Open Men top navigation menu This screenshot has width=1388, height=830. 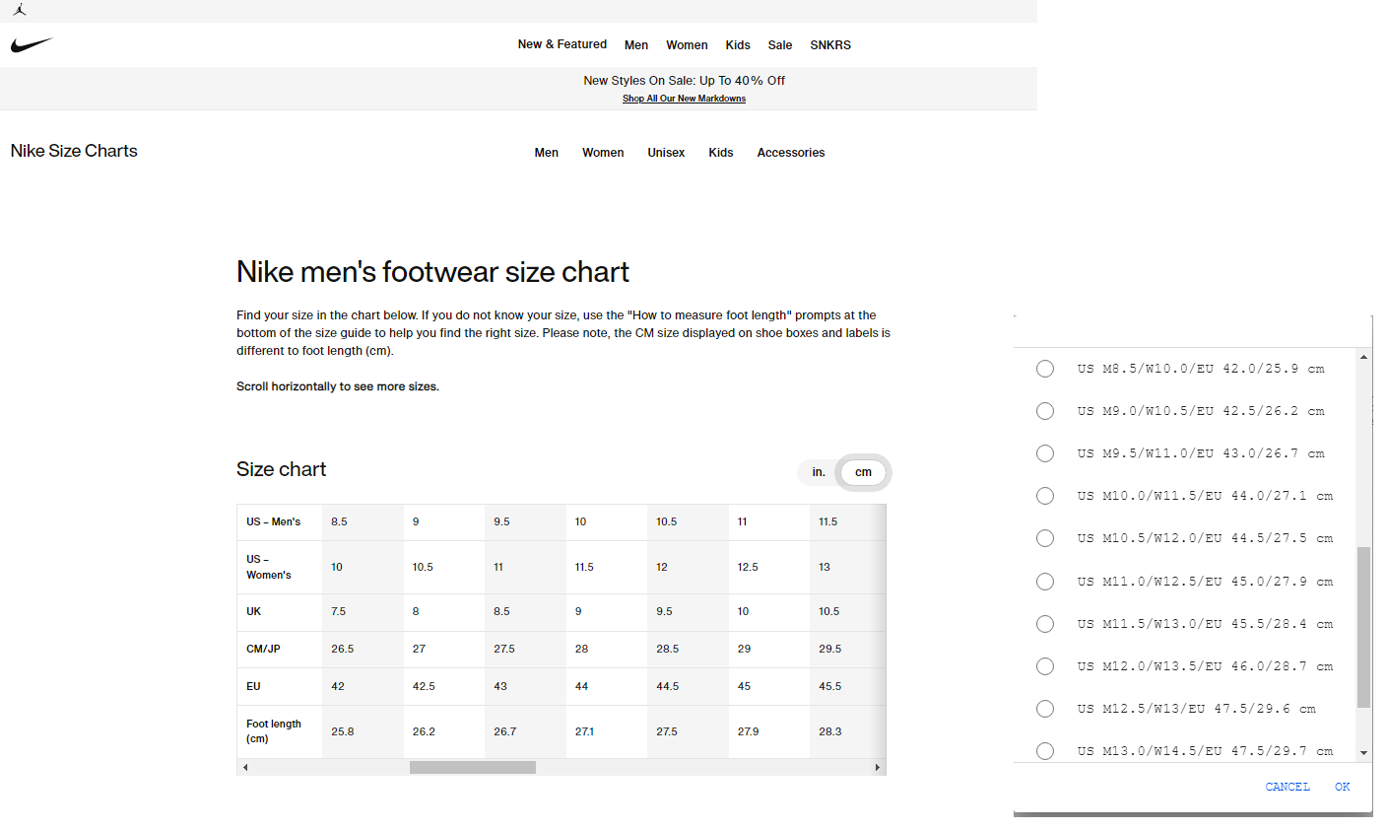click(x=636, y=45)
